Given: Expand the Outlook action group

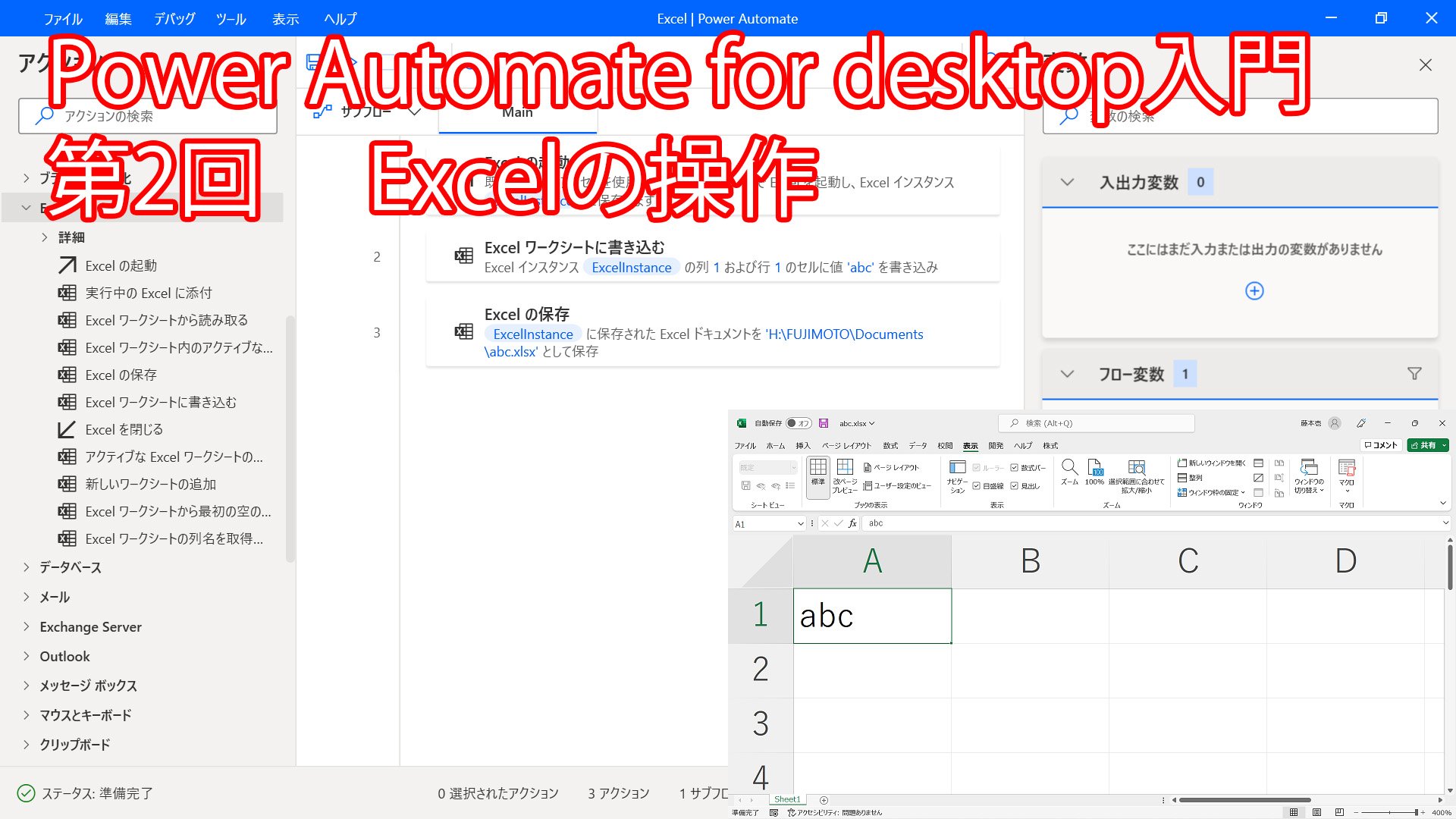Looking at the screenshot, I should click(x=27, y=656).
